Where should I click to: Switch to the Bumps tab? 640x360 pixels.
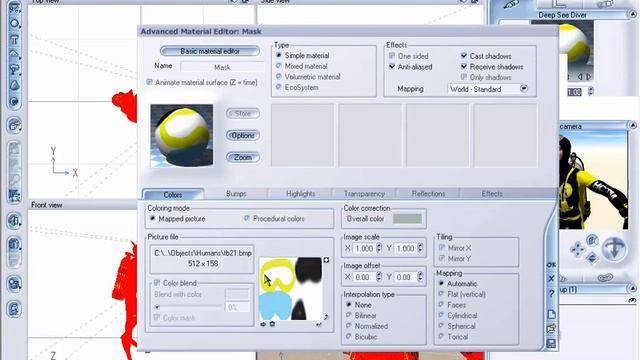(x=236, y=193)
